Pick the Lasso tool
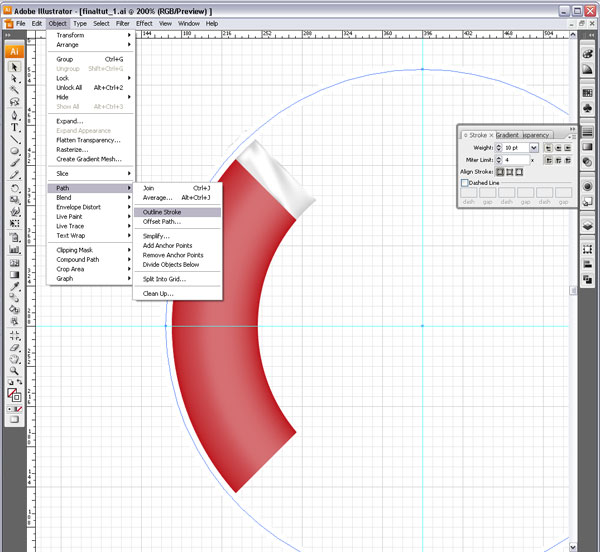Image resolution: width=600 pixels, height=552 pixels. (14, 102)
